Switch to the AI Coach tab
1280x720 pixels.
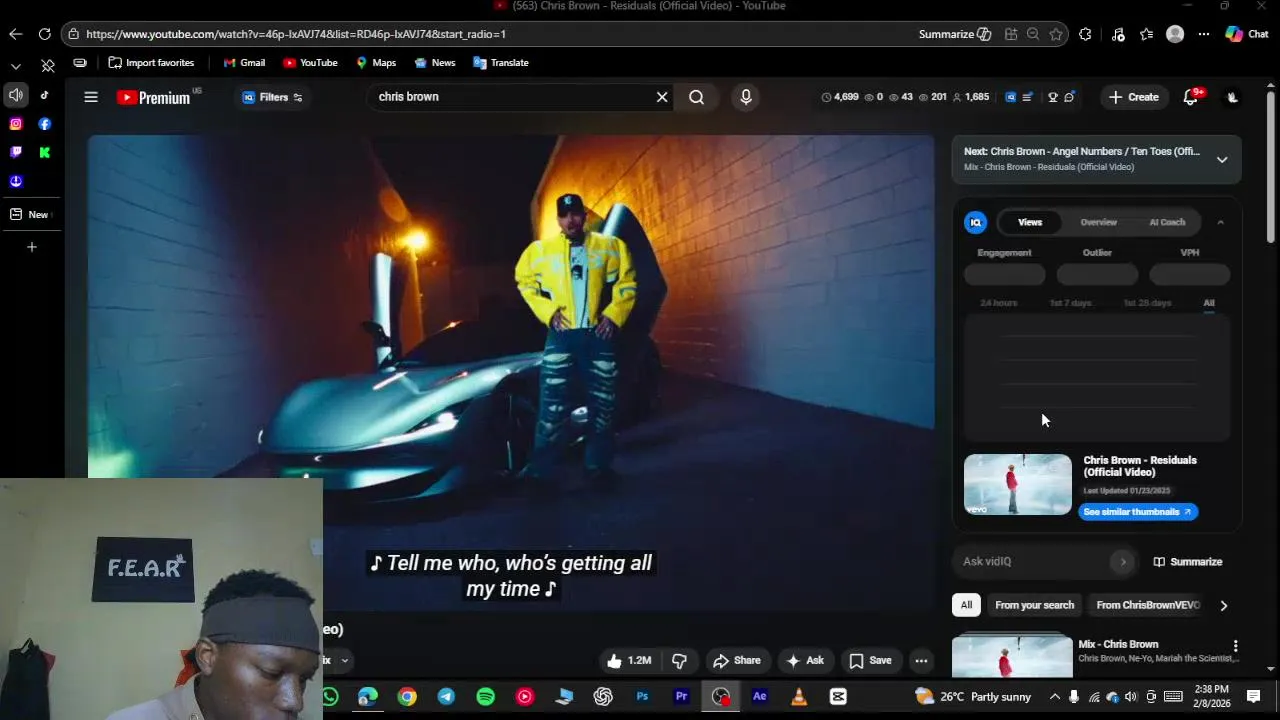point(1167,222)
